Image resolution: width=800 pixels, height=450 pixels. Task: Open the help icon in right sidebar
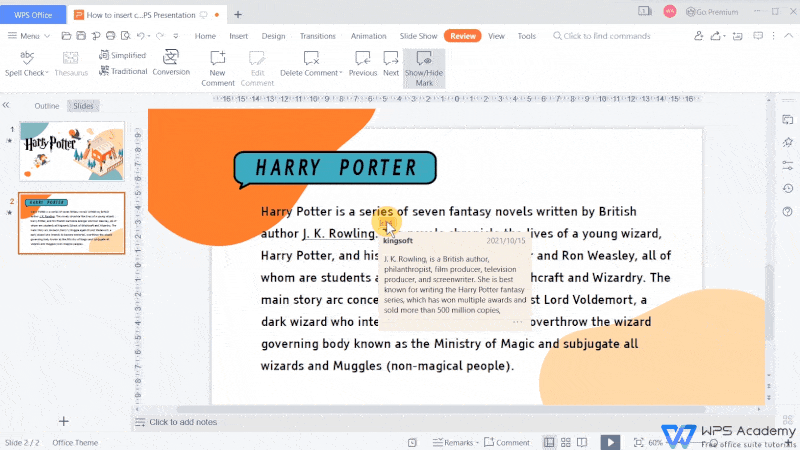pyautogui.click(x=788, y=212)
